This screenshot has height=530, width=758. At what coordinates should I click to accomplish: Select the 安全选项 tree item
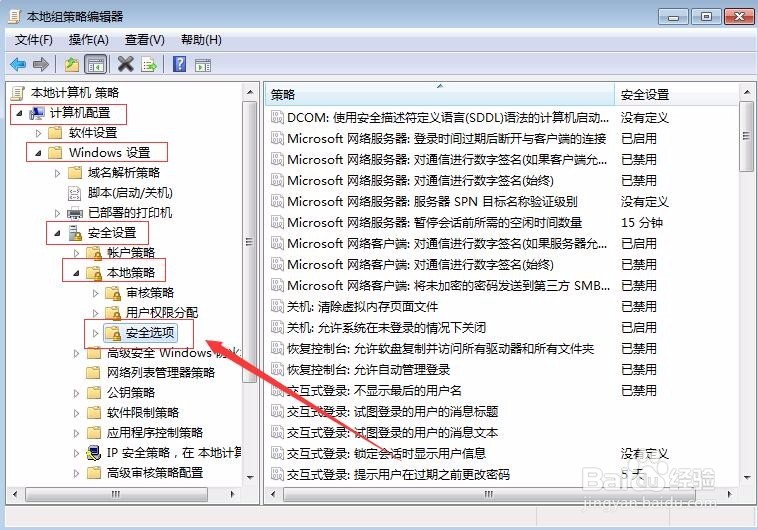(150, 333)
